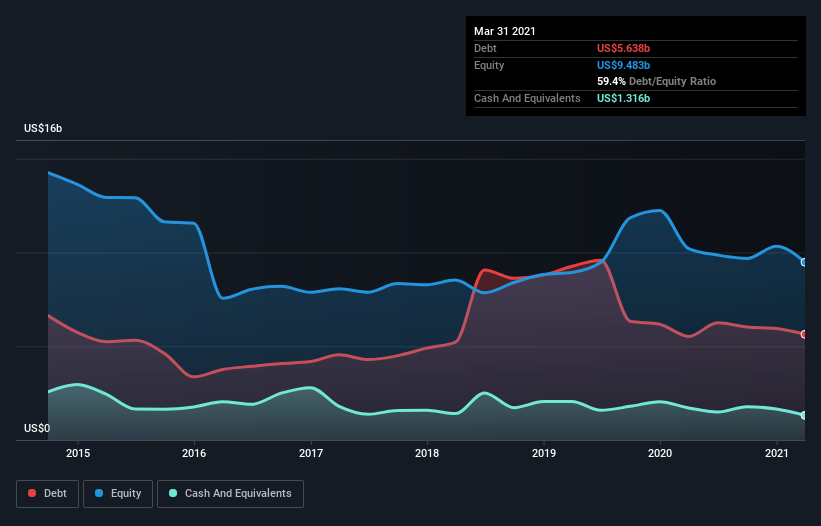Screen dimensions: 821x526
Task: Click Cash And Equivalents label in tooltip
Action: pos(527,98)
